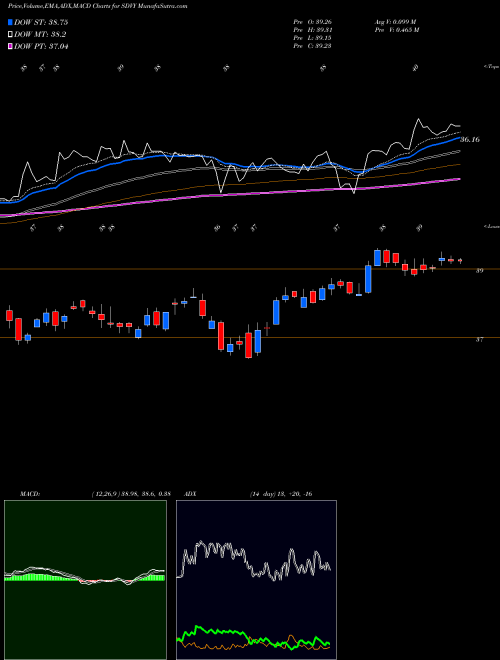Click the Avg V: 0.999 M value

click(x=395, y=22)
